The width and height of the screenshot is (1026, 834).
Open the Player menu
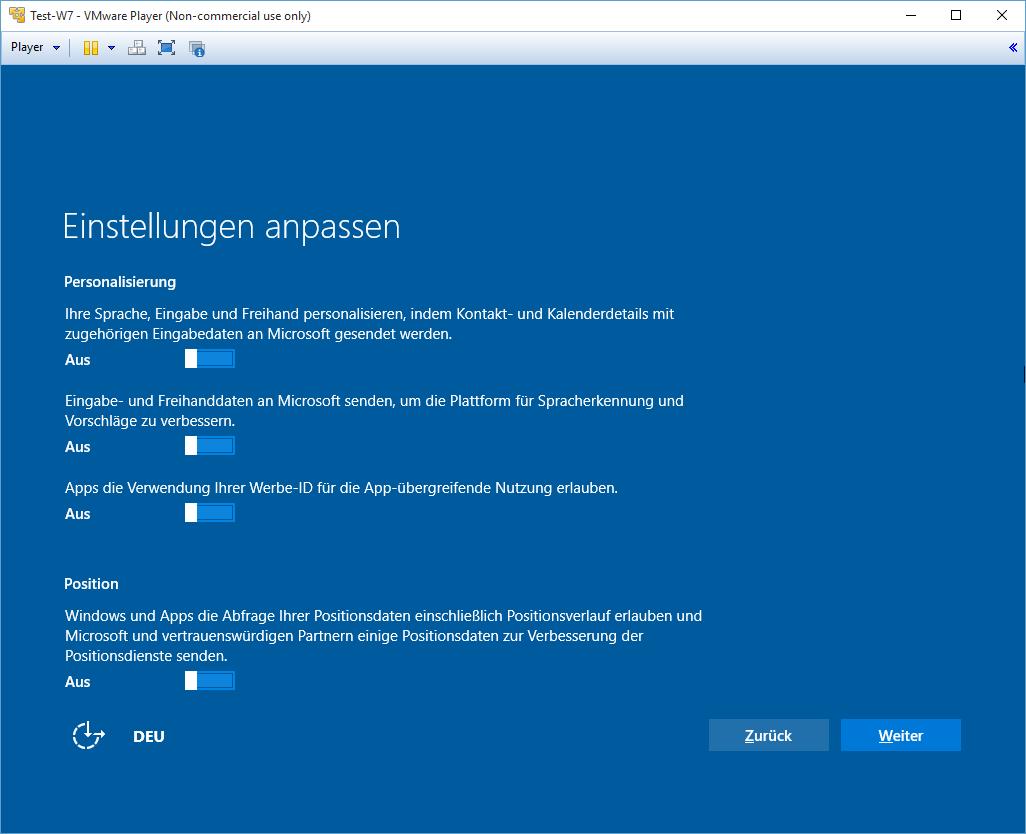35,48
